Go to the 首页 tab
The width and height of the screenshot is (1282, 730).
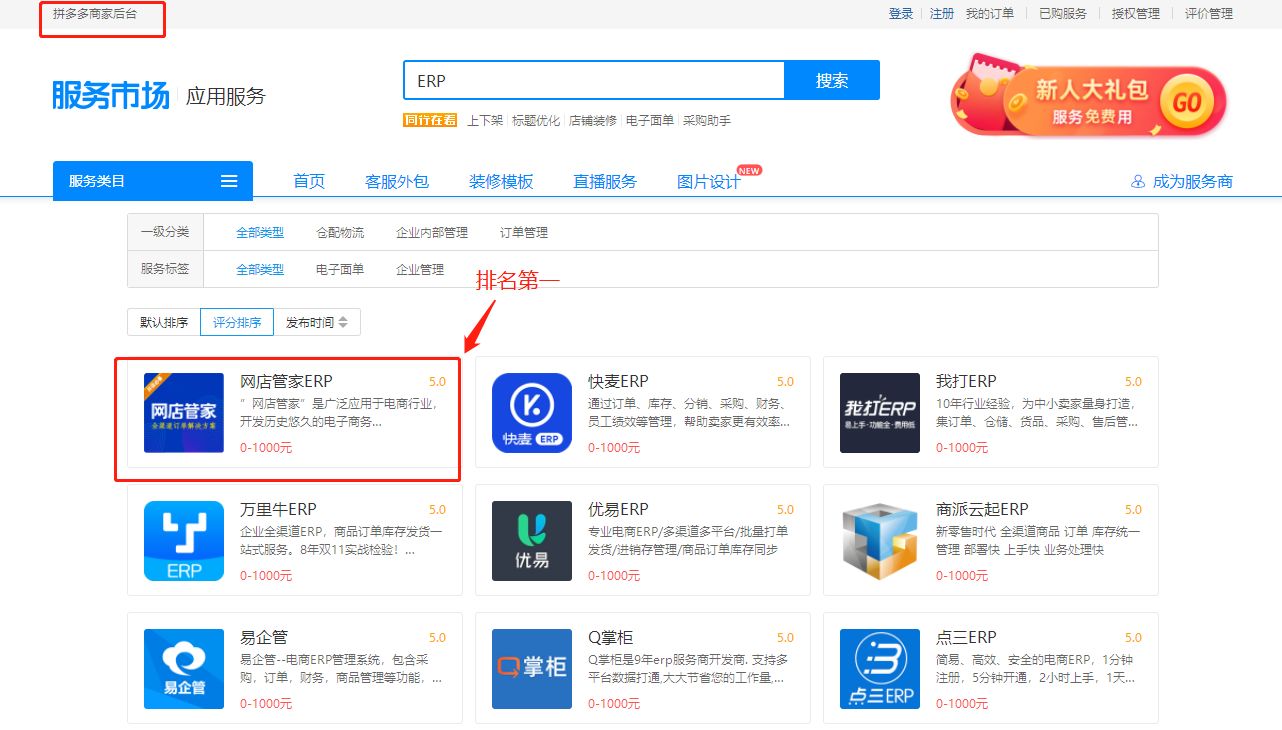click(309, 181)
